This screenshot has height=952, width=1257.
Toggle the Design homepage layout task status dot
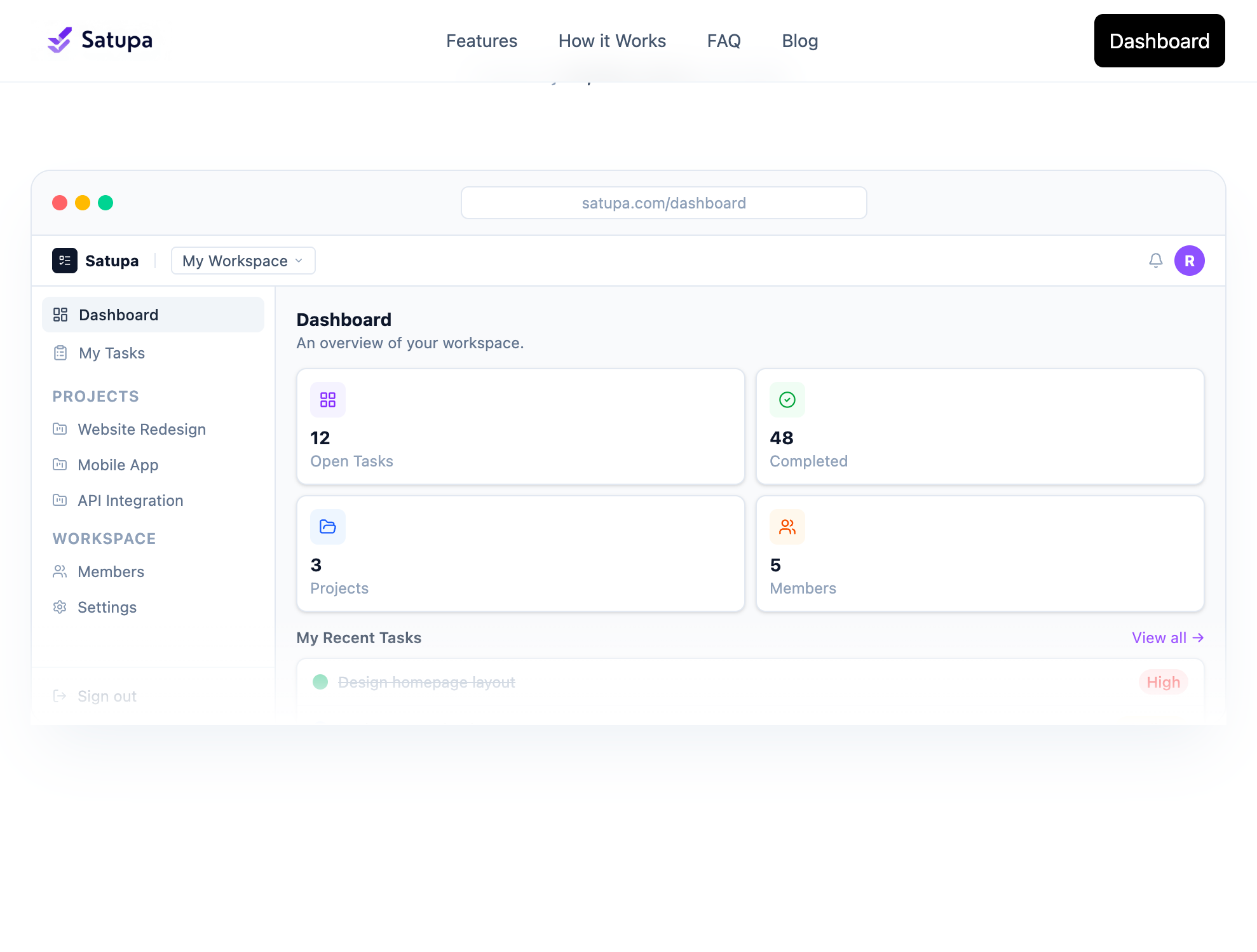[320, 682]
